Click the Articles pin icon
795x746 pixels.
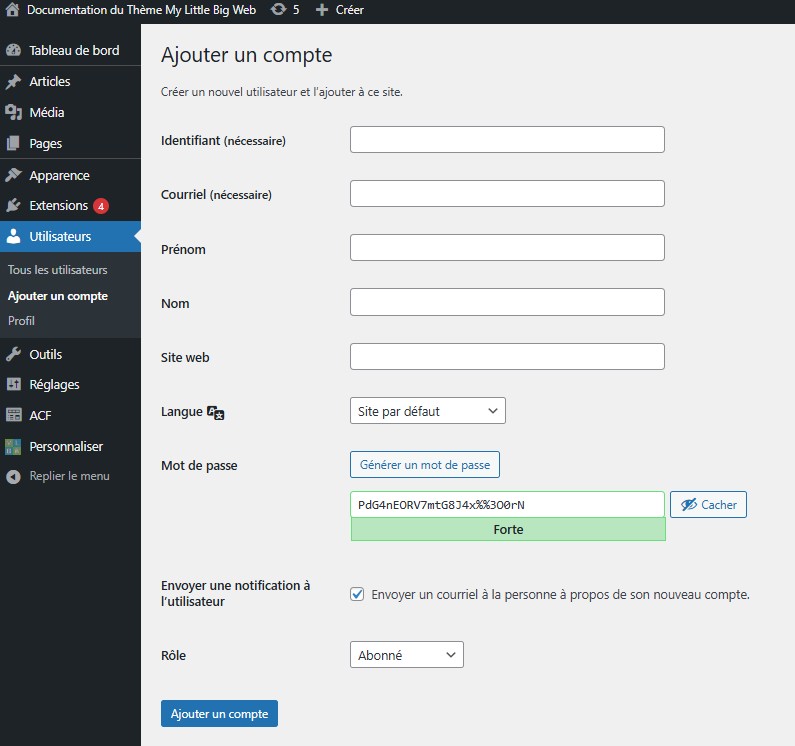13,82
